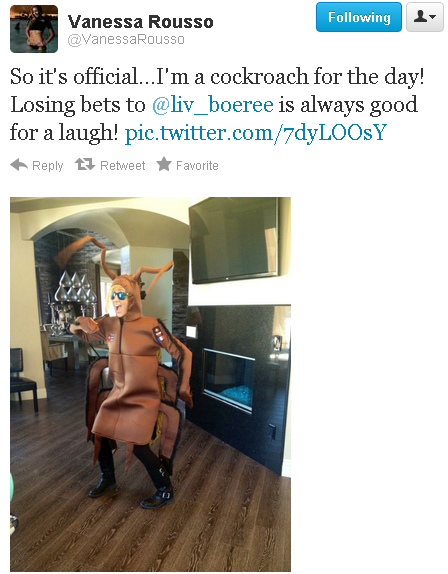
Task: Unfollow using the blue Following button
Action: point(359,17)
